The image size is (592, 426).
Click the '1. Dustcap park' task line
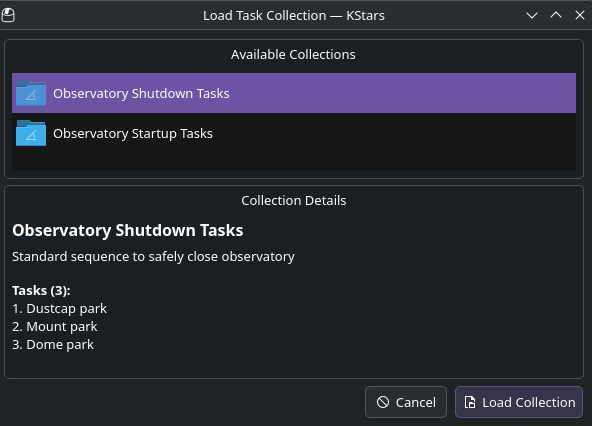59,309
